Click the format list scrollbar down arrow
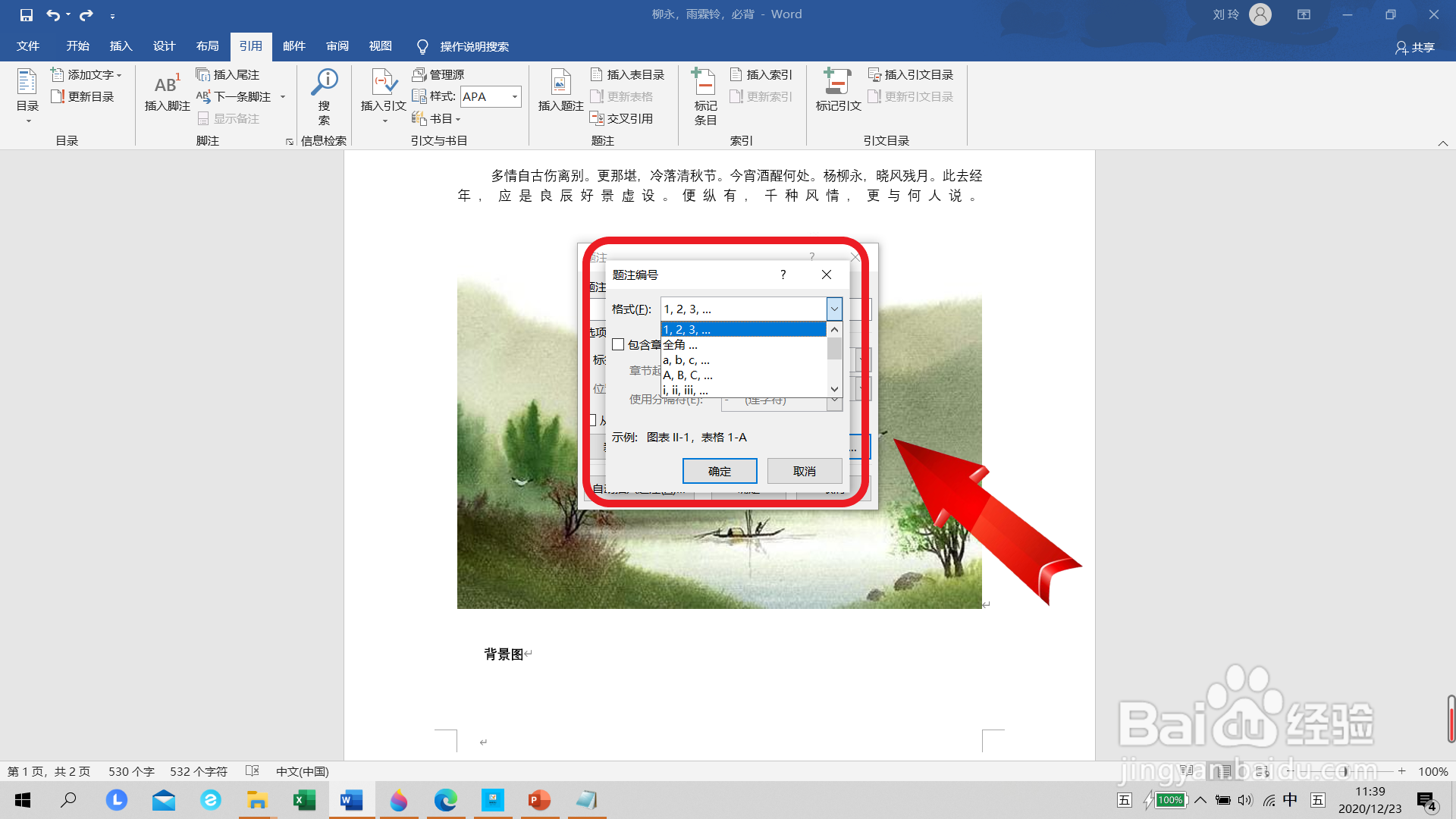This screenshot has height=819, width=1456. [x=834, y=389]
